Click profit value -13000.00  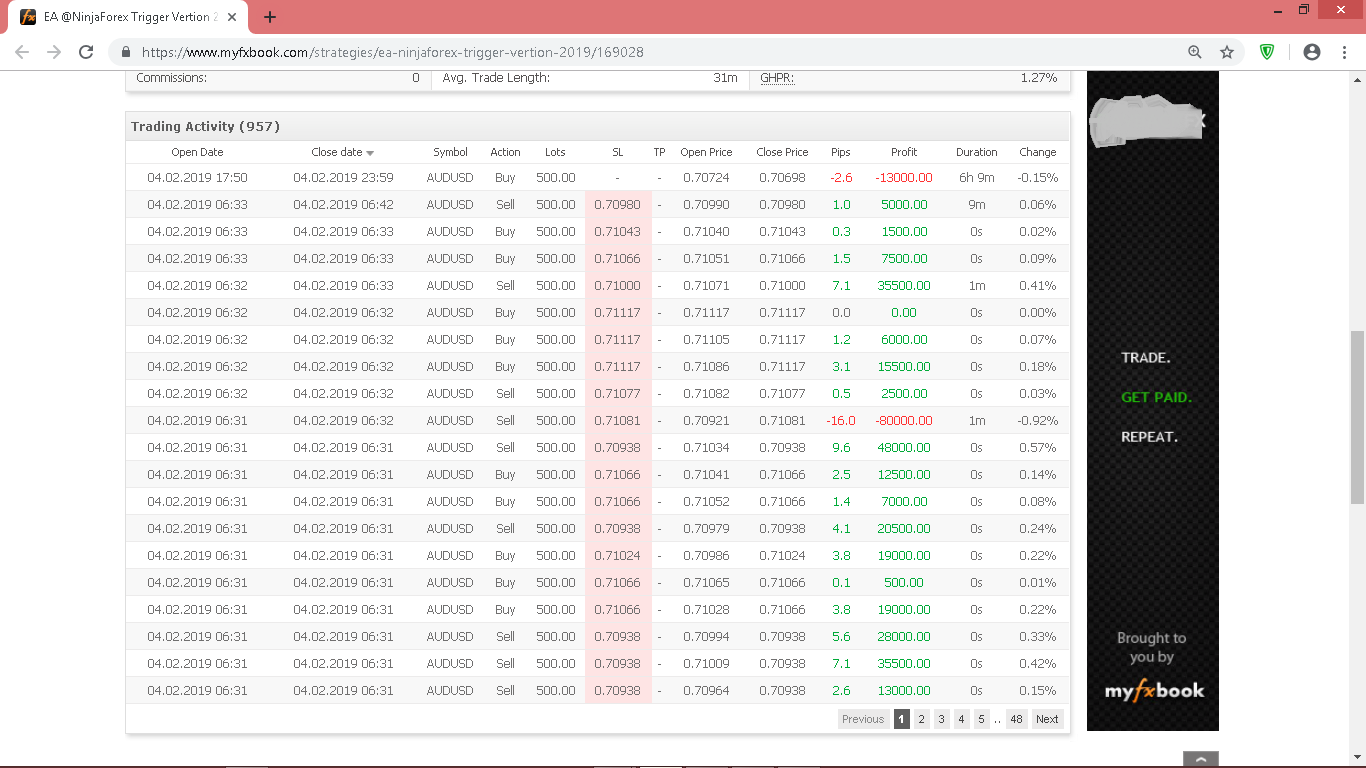pyautogui.click(x=904, y=178)
